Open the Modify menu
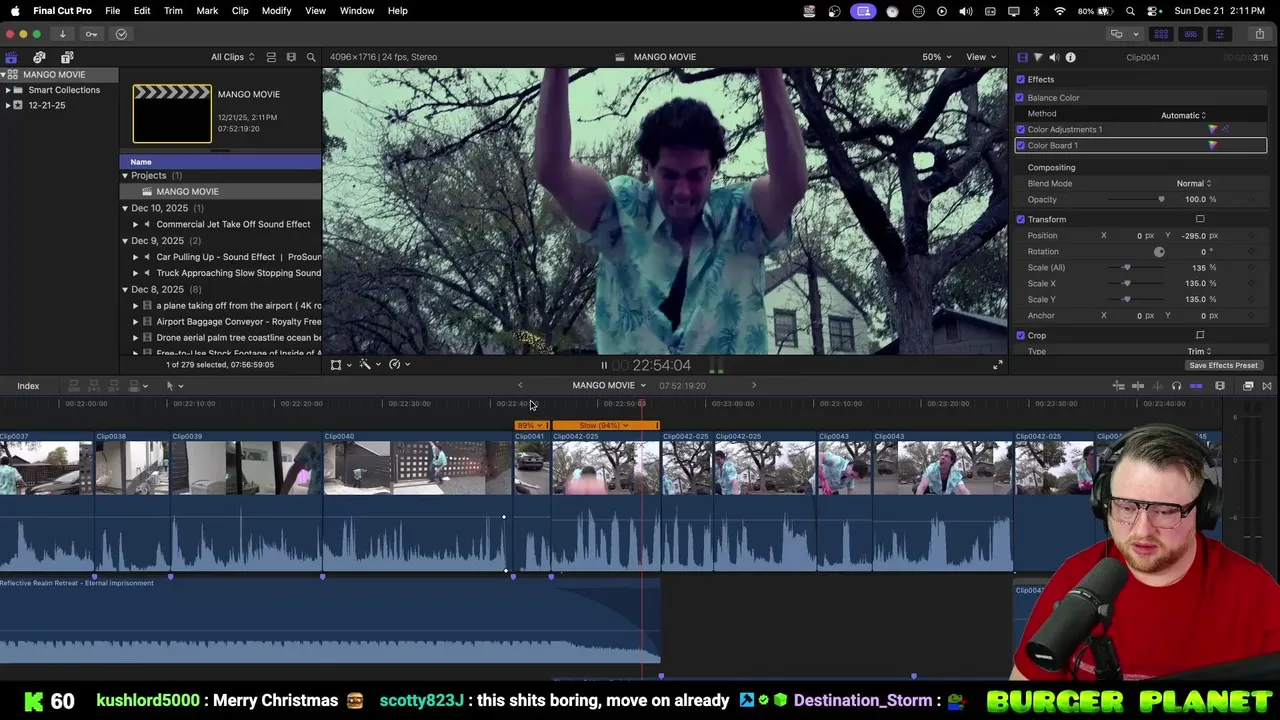Viewport: 1280px width, 720px height. pos(276,11)
